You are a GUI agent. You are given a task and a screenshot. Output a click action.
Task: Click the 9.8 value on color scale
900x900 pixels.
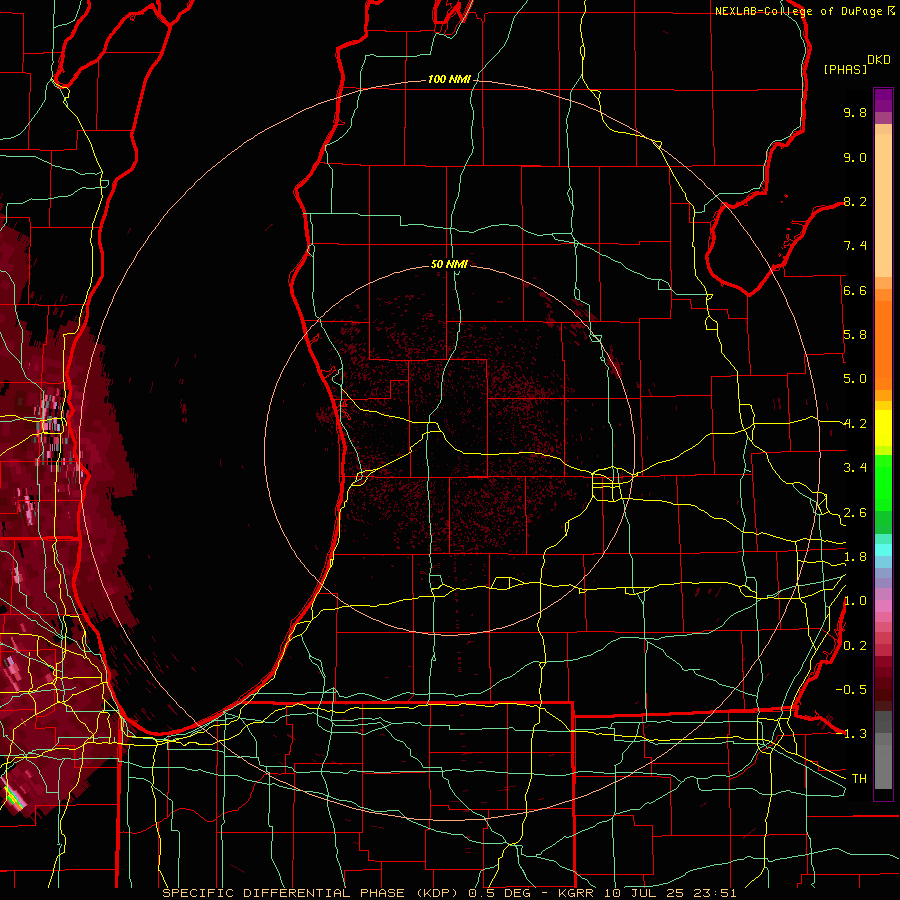tap(855, 112)
